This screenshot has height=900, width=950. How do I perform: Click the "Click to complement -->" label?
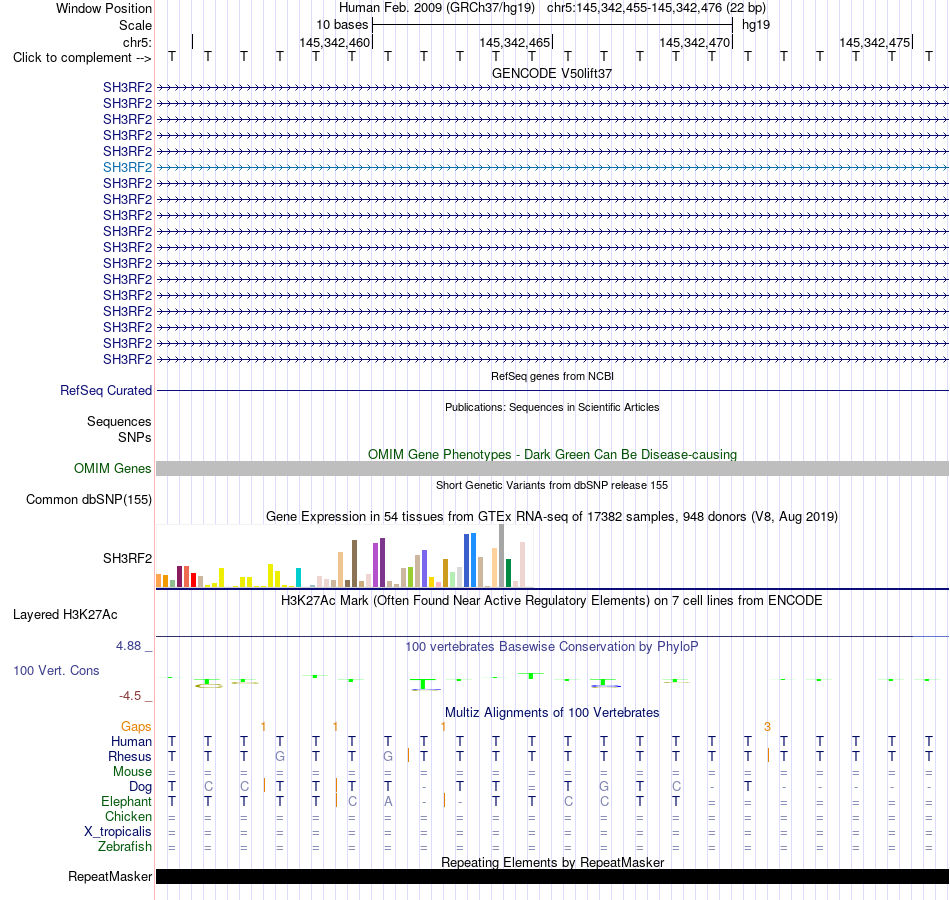point(82,58)
